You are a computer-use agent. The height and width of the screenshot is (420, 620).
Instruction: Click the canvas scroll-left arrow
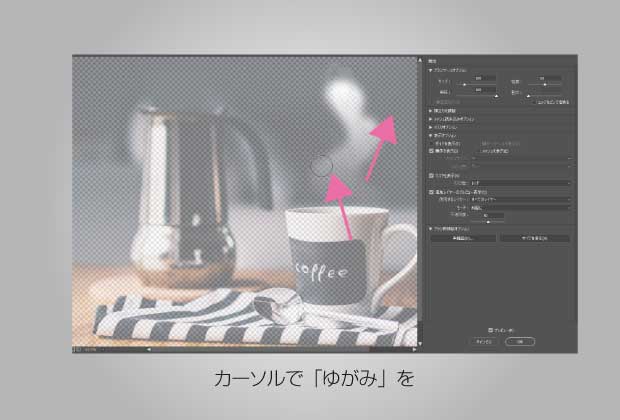[148, 350]
